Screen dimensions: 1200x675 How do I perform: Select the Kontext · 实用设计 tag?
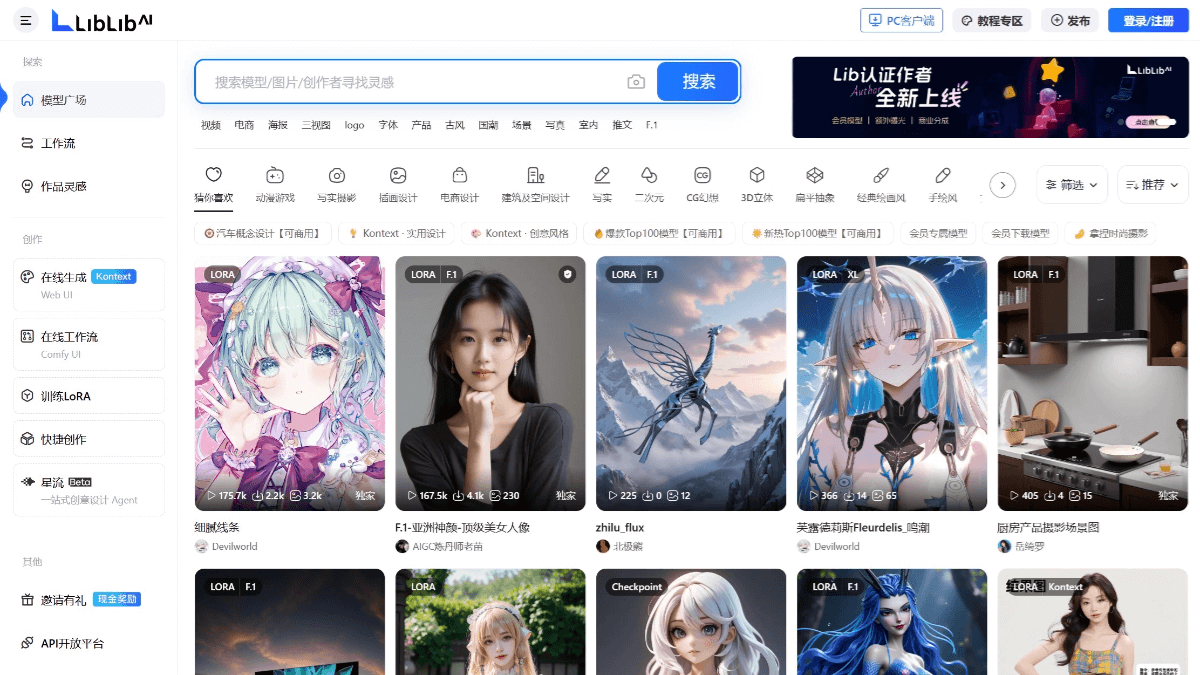click(x=398, y=233)
